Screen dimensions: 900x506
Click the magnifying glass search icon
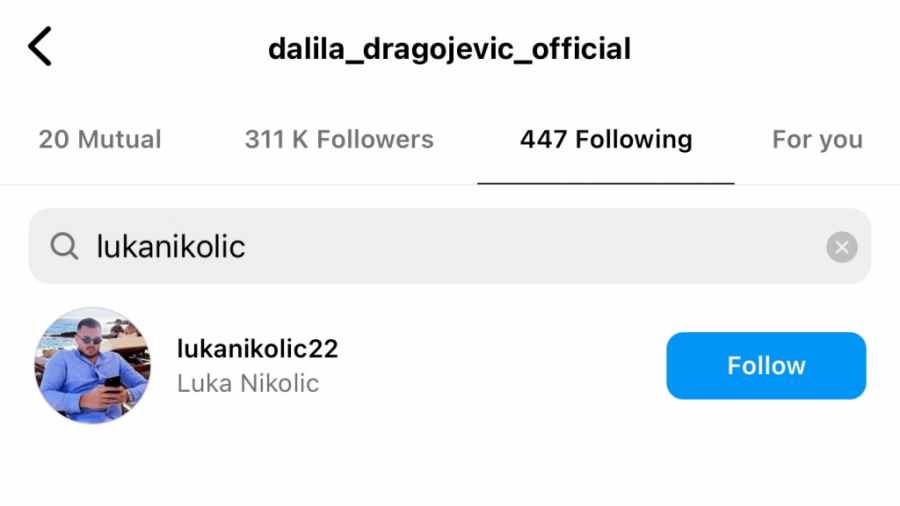point(64,247)
